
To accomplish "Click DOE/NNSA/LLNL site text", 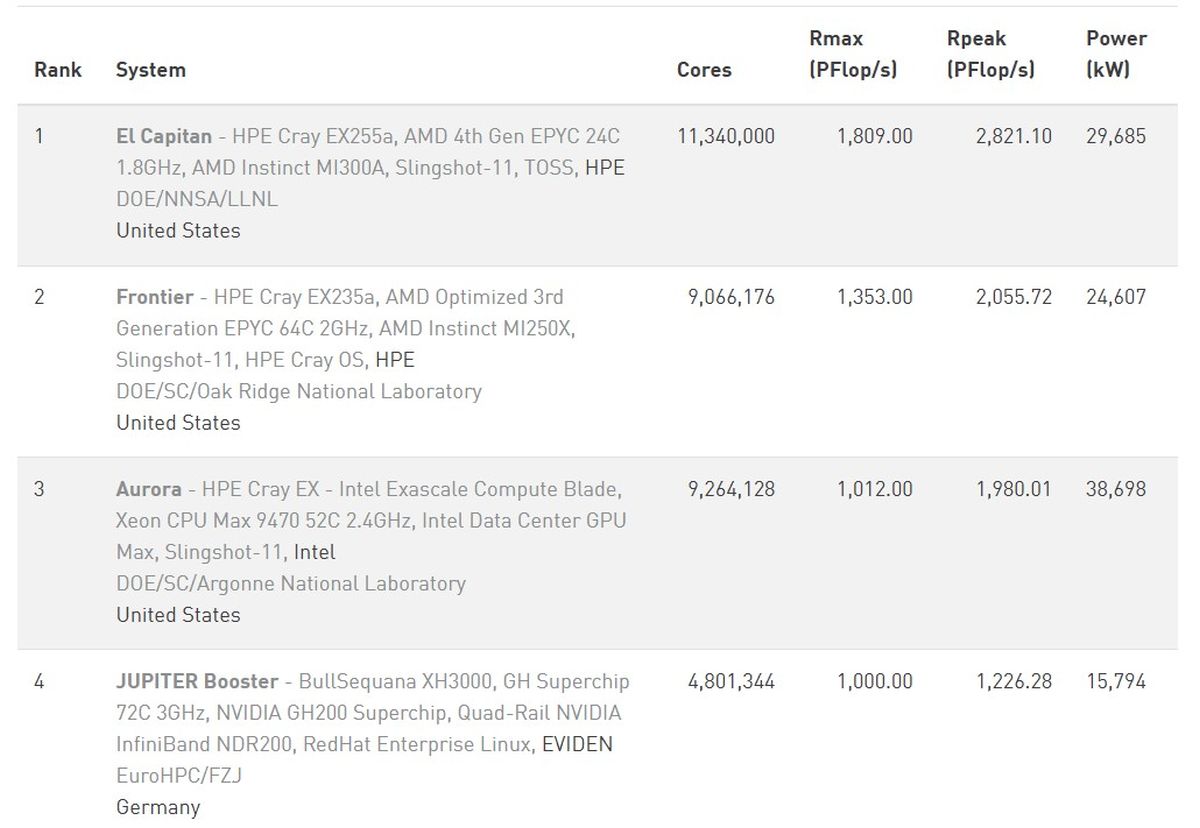I will (x=197, y=199).
